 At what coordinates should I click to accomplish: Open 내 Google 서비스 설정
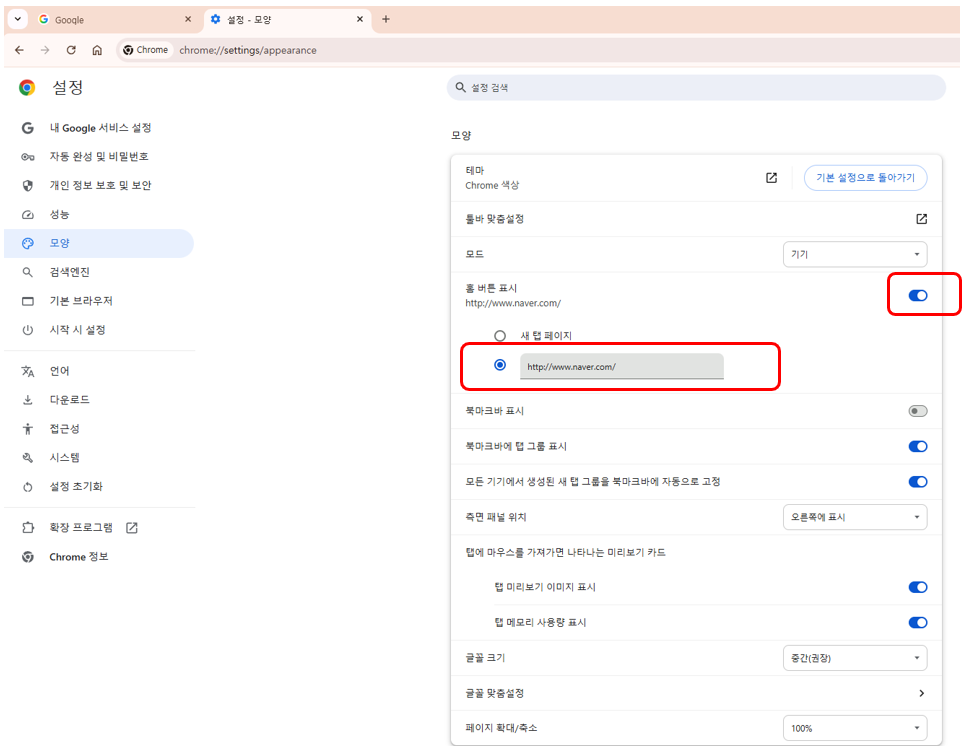(x=100, y=128)
